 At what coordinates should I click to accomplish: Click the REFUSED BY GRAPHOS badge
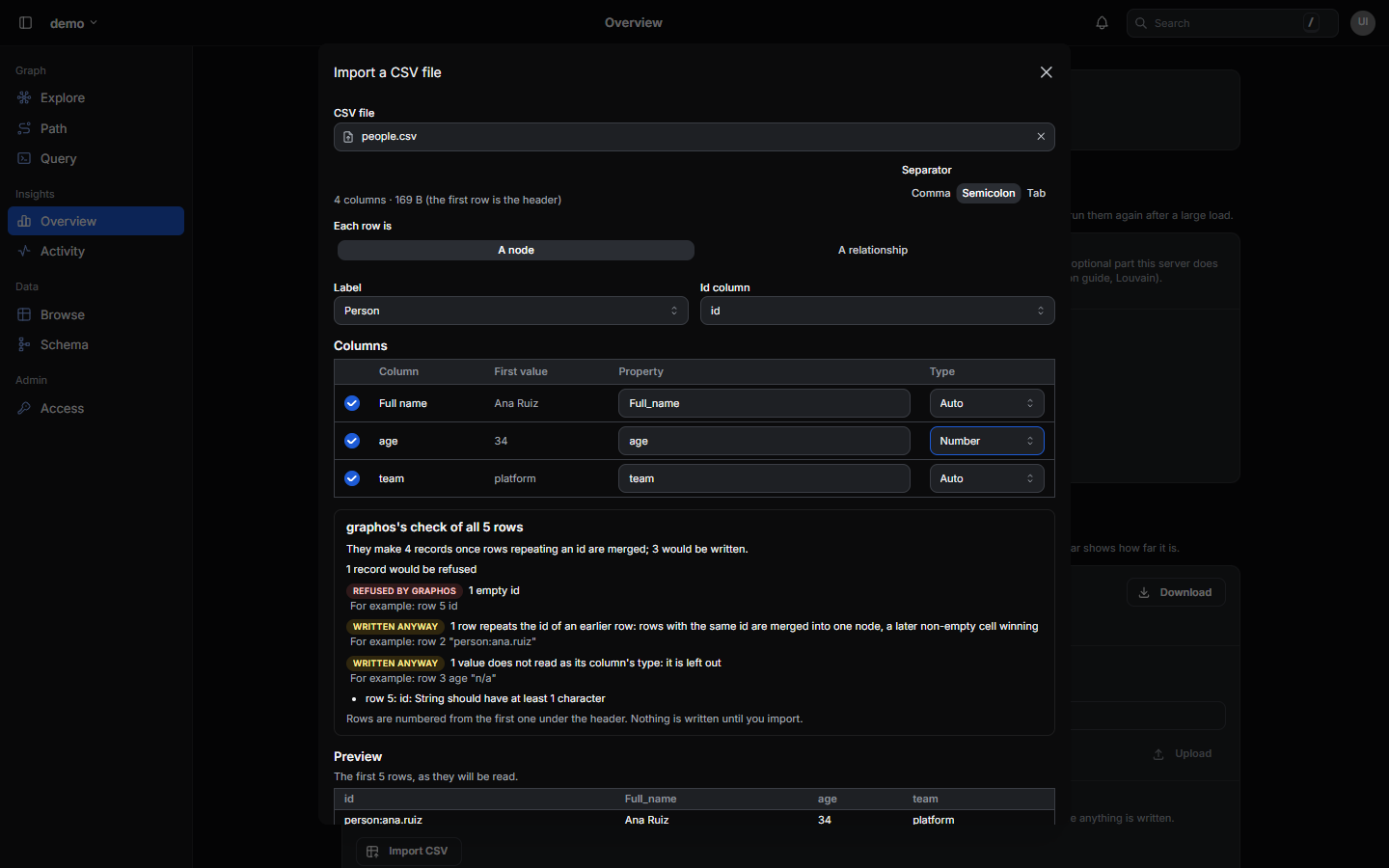(x=404, y=591)
